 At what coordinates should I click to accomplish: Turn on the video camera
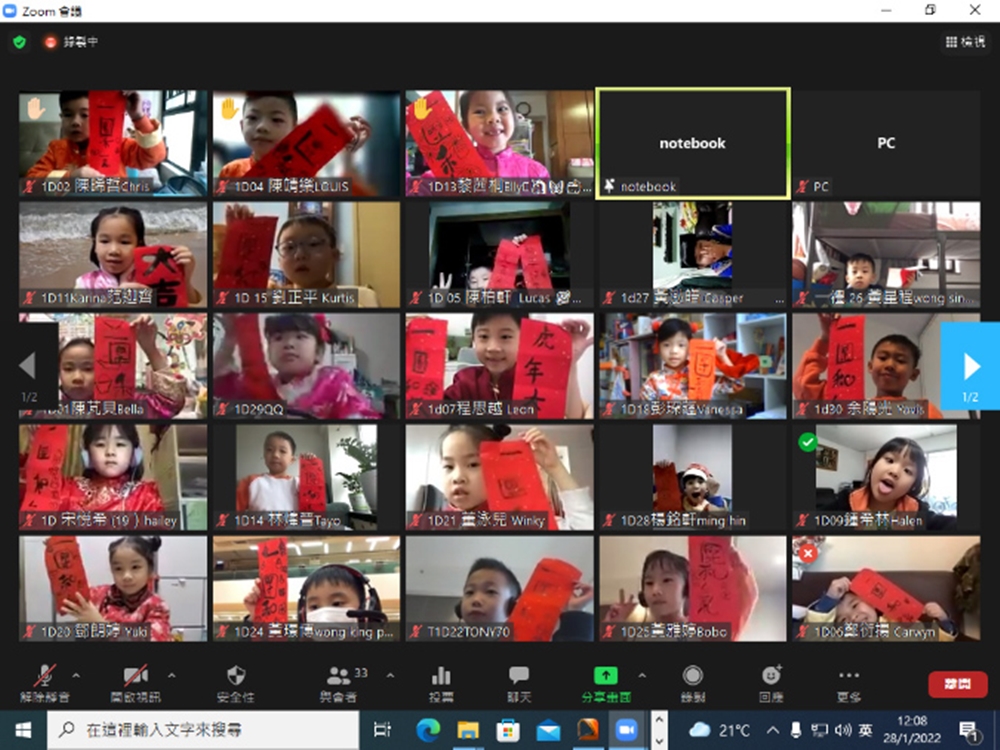(x=136, y=682)
